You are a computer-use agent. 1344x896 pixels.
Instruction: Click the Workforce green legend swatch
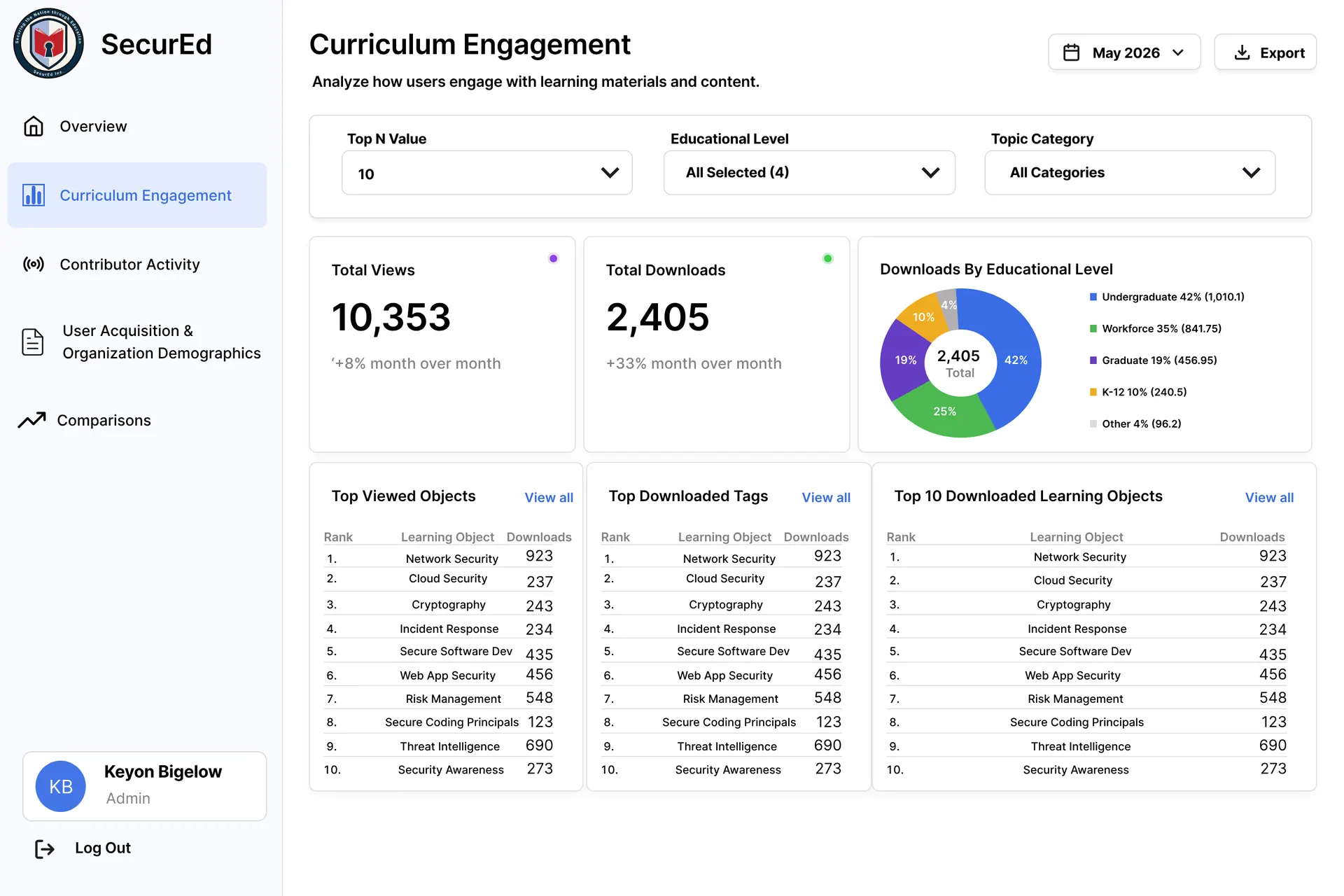(1093, 328)
